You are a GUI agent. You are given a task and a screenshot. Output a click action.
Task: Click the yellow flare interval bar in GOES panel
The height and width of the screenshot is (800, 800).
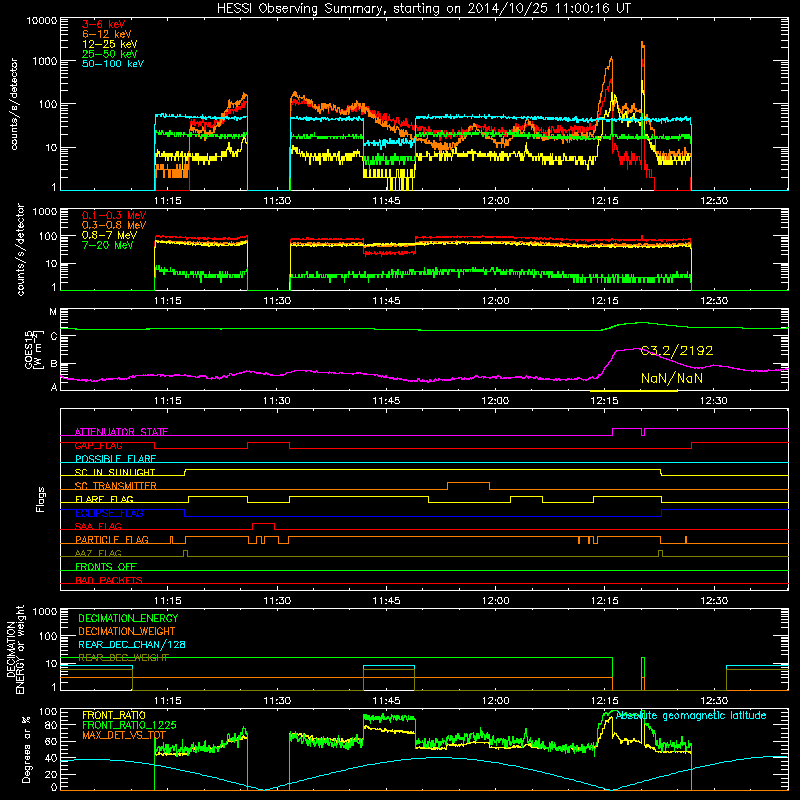coord(634,391)
